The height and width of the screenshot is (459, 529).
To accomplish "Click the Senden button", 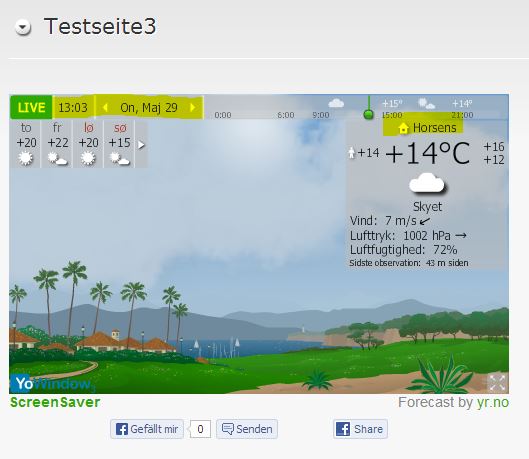I will [x=247, y=429].
